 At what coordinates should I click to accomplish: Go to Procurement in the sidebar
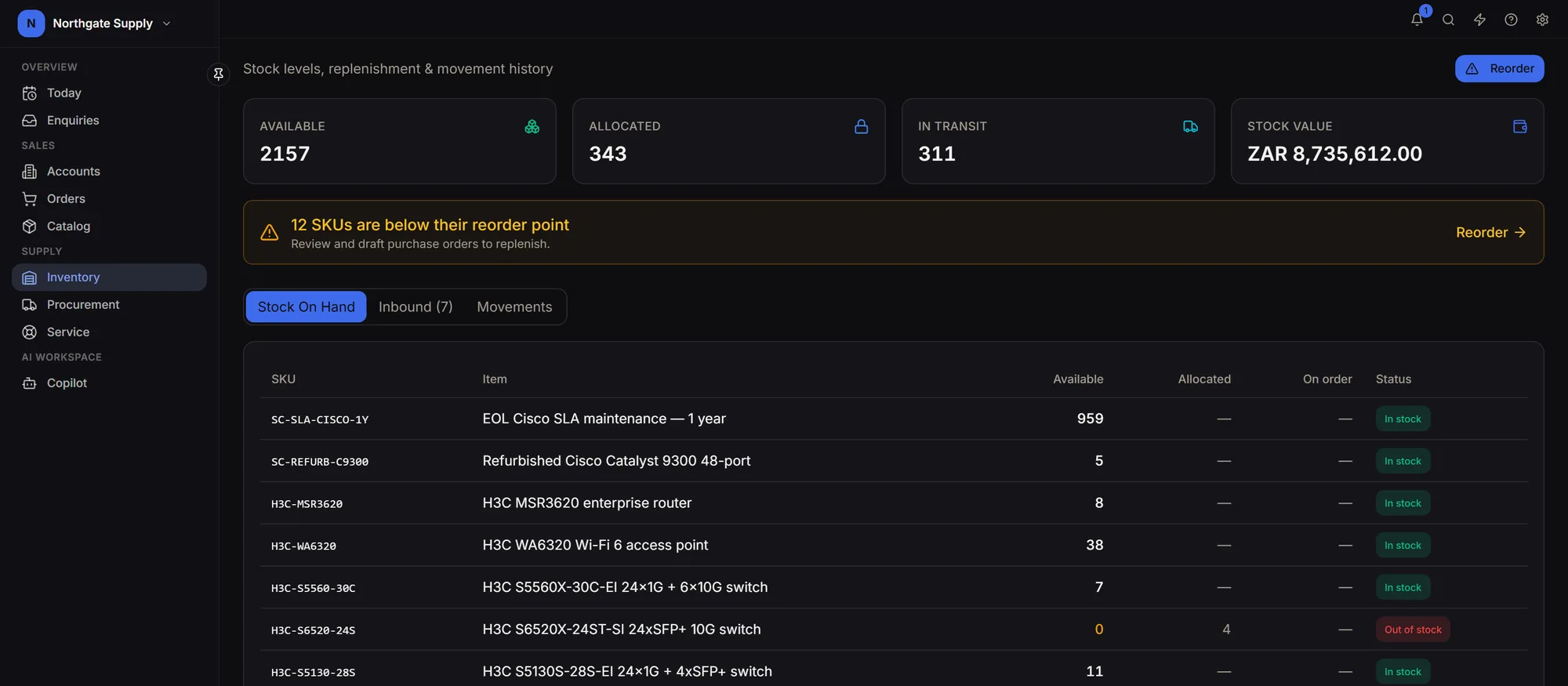coord(109,305)
